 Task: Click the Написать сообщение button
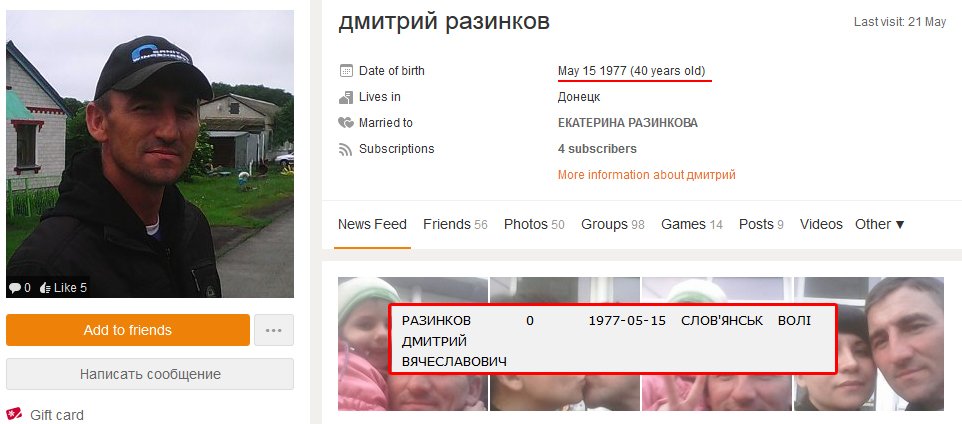[150, 374]
